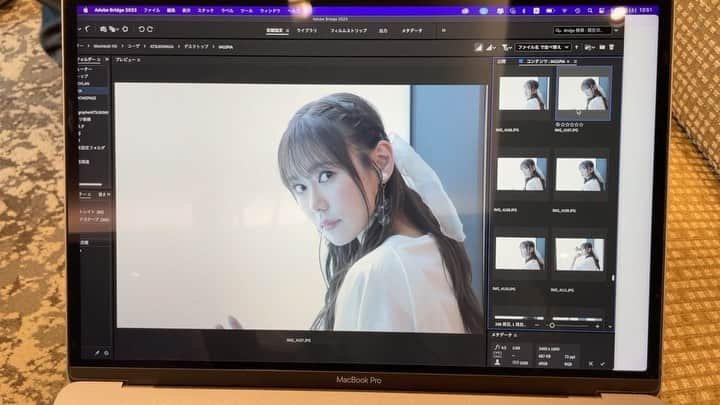Click the camera import photos icon
Screen dimensions: 720x405
coord(103,29)
